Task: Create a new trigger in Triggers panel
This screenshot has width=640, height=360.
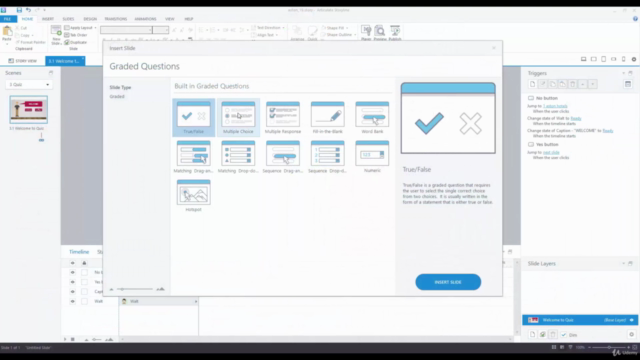Action: pos(532,84)
